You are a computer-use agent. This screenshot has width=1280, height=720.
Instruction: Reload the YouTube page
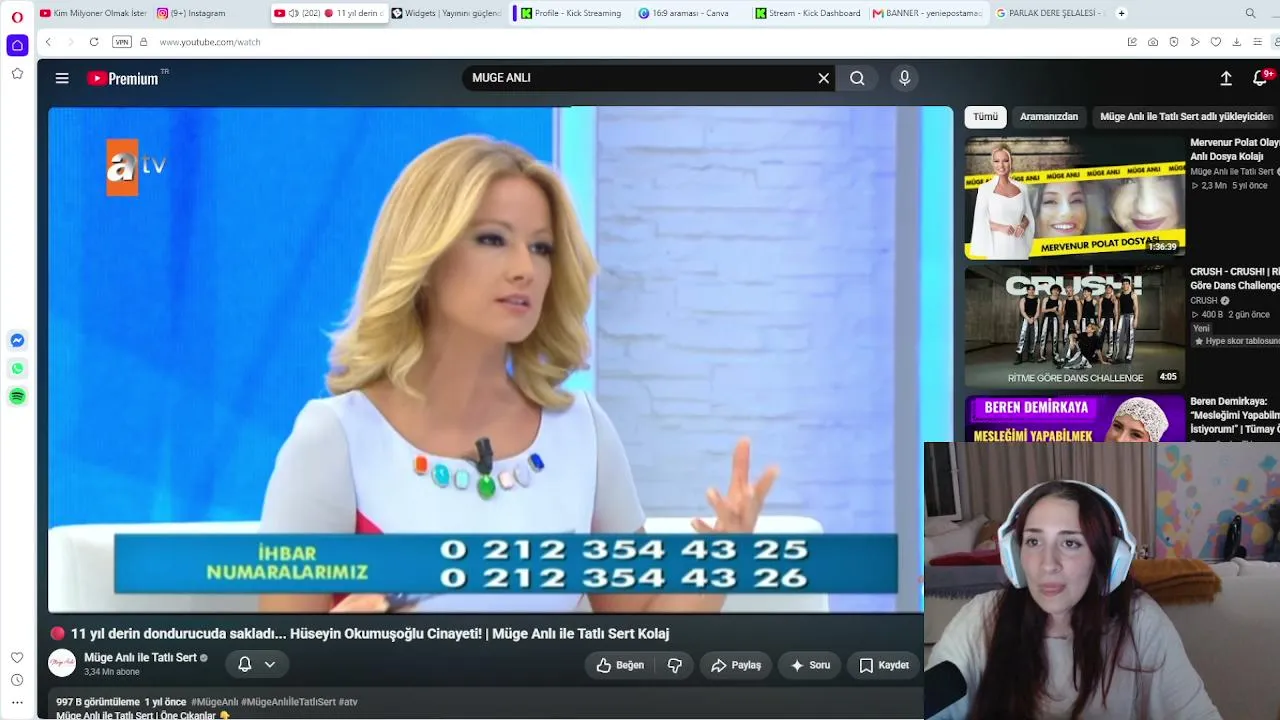click(x=94, y=42)
